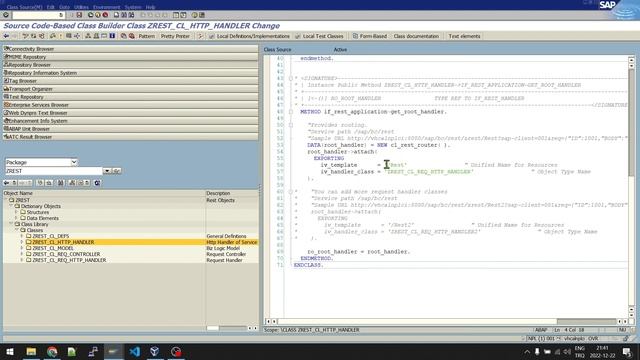Open the System menu

[x=133, y=7]
